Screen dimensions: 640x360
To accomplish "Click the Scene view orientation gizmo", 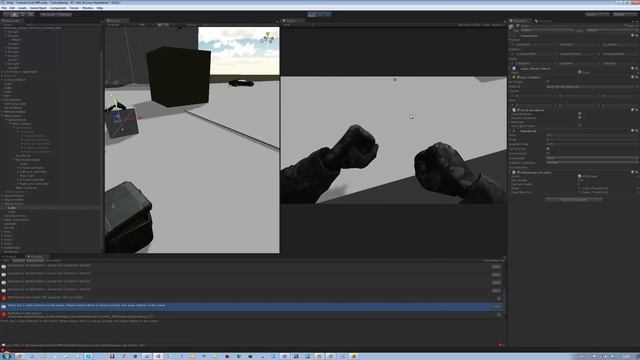I will 268,38.
